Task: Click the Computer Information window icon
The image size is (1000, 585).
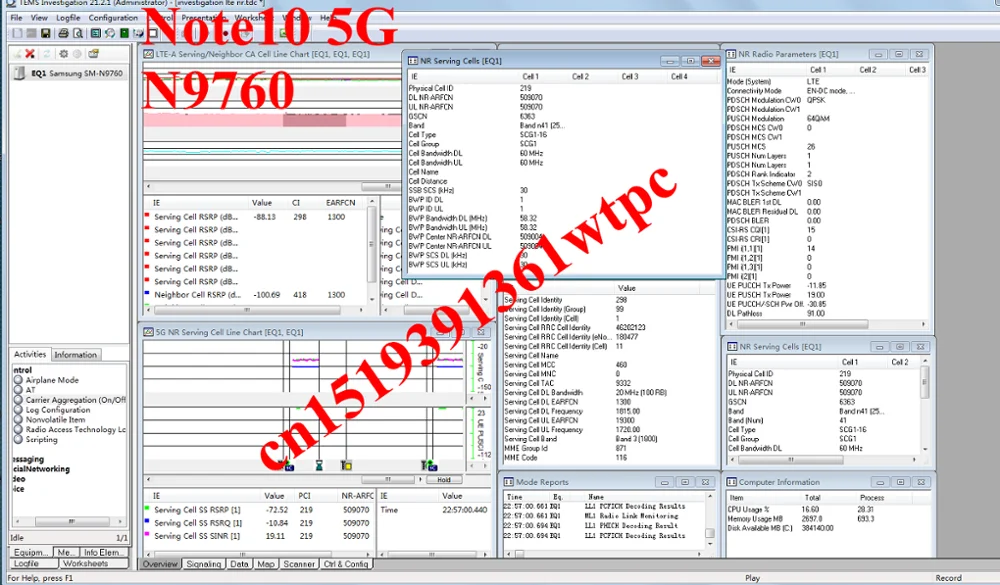Action: point(732,482)
